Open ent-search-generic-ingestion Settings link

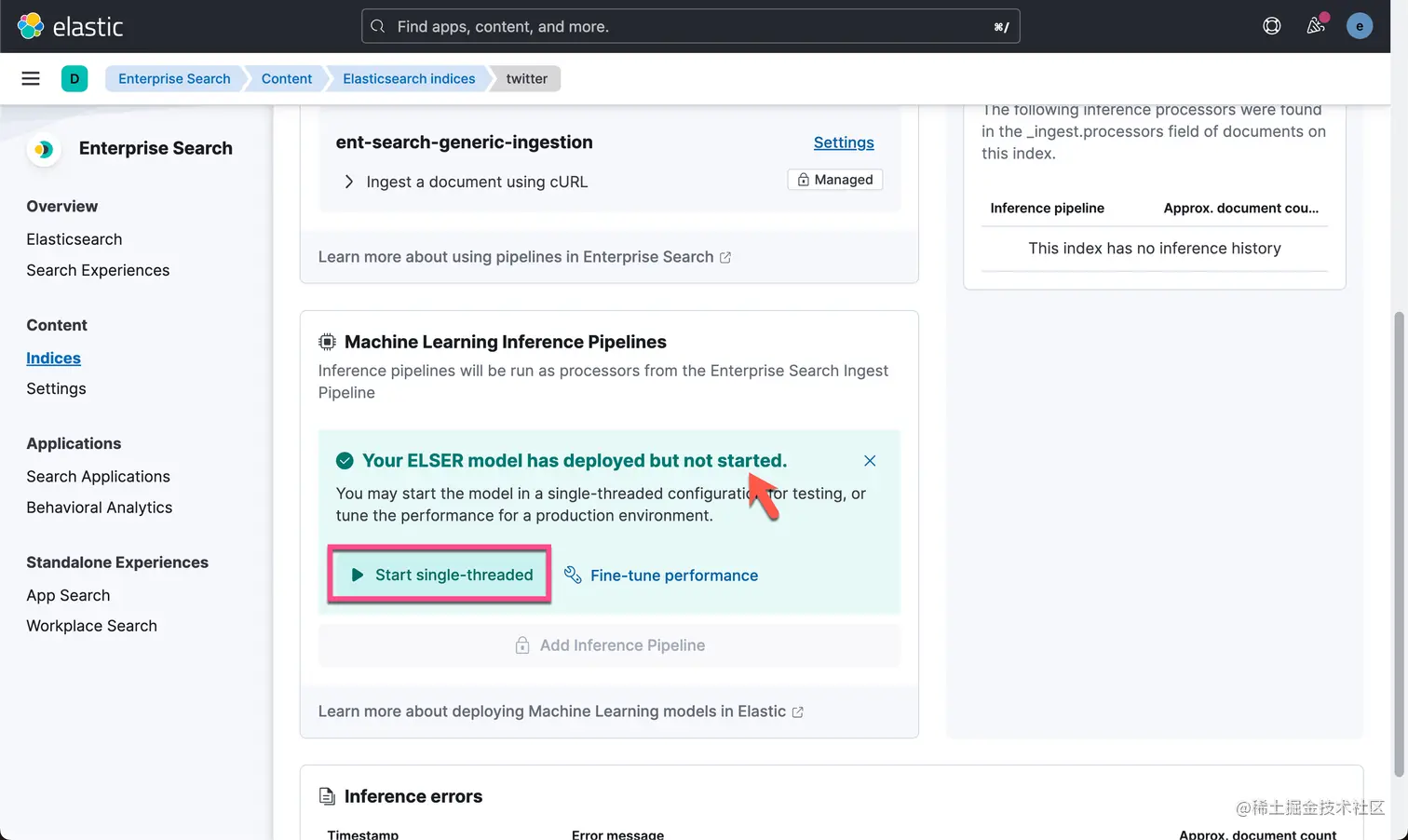coord(844,142)
